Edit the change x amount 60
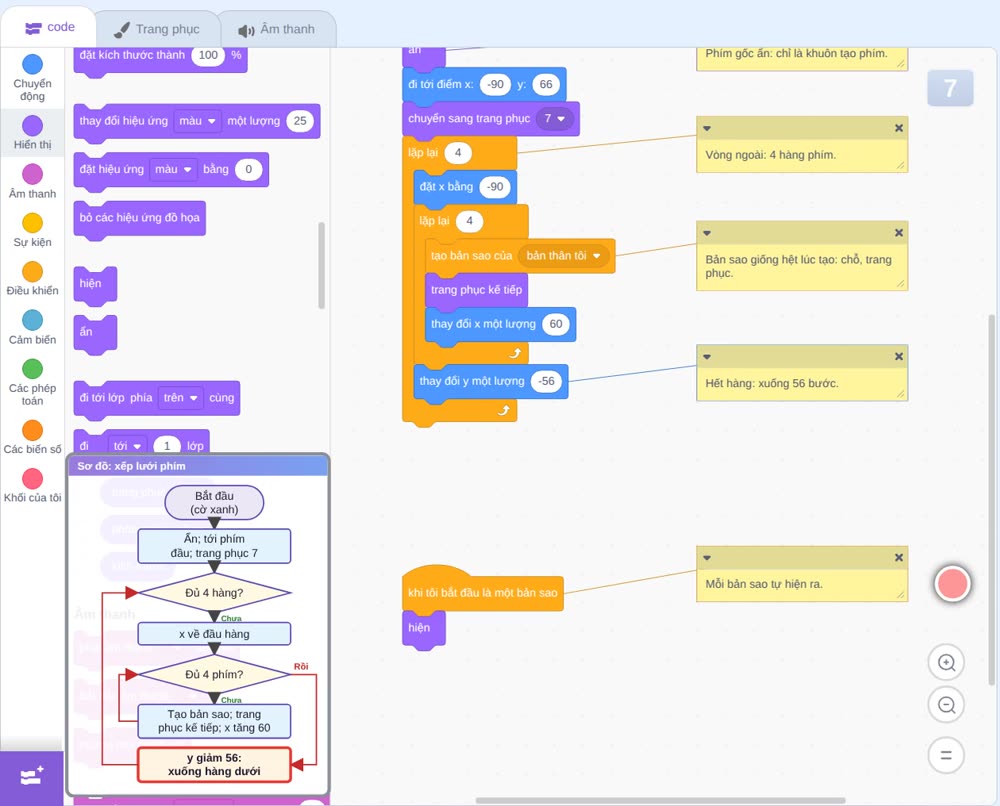Image resolution: width=1000 pixels, height=806 pixels. pyautogui.click(x=555, y=324)
